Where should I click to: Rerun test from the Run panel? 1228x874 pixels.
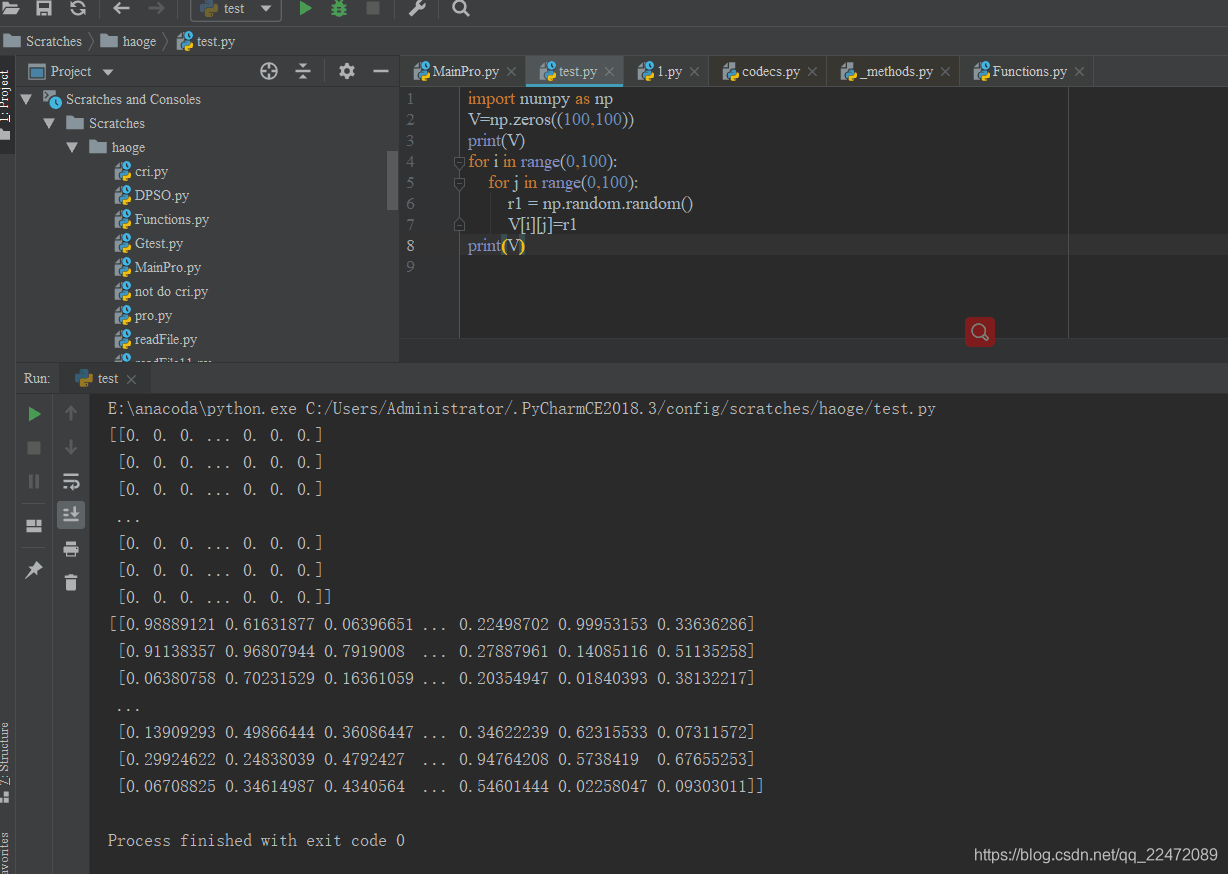click(x=34, y=414)
